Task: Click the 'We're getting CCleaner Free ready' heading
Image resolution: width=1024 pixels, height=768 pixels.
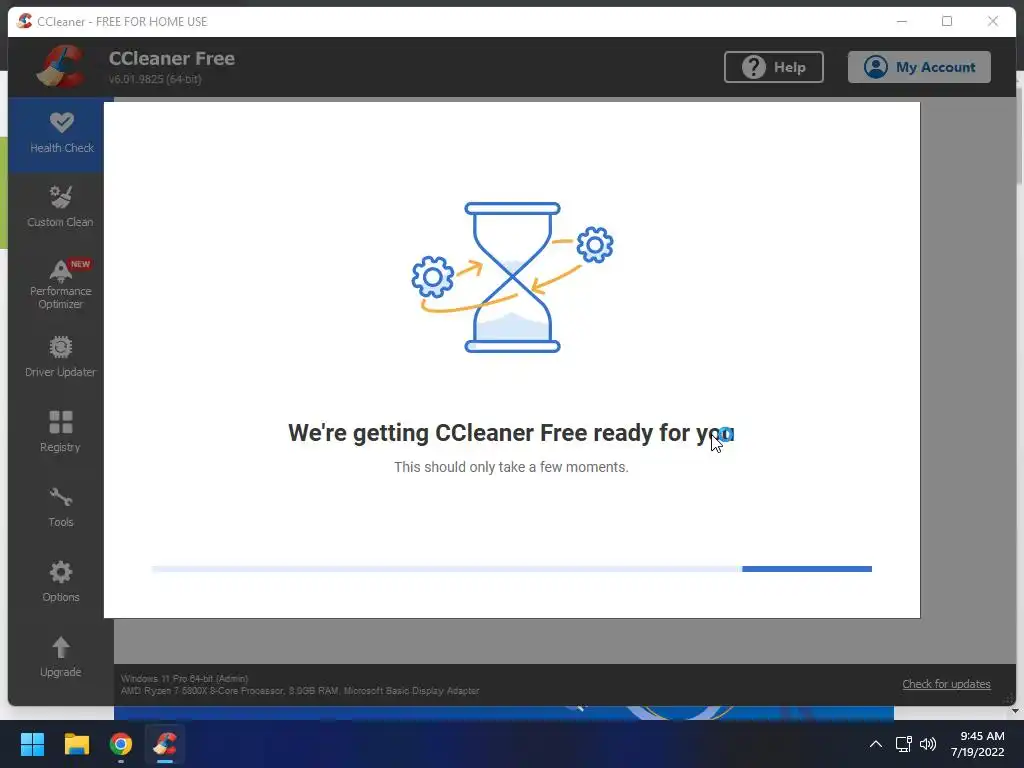Action: 511,433
